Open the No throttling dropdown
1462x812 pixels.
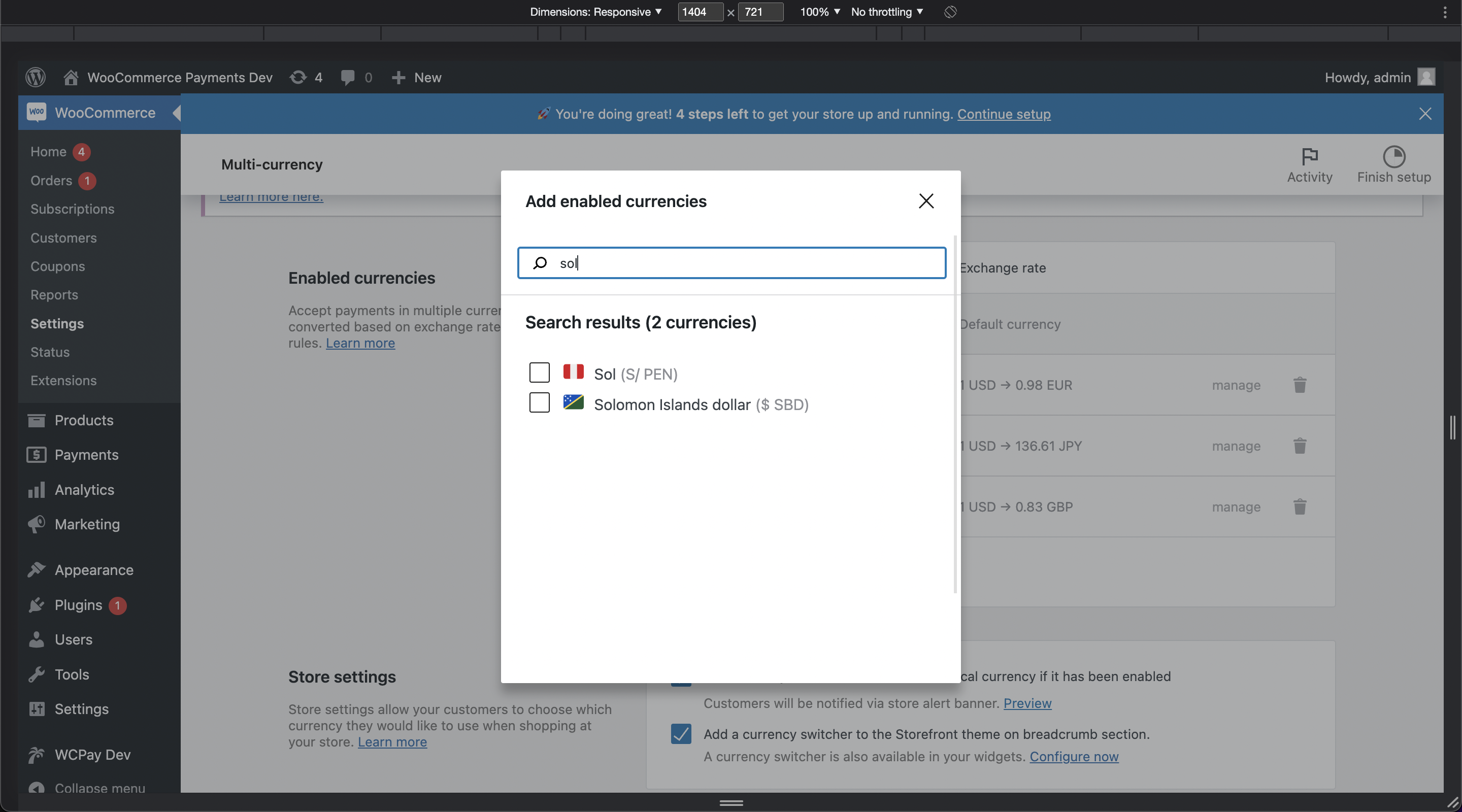tap(886, 11)
